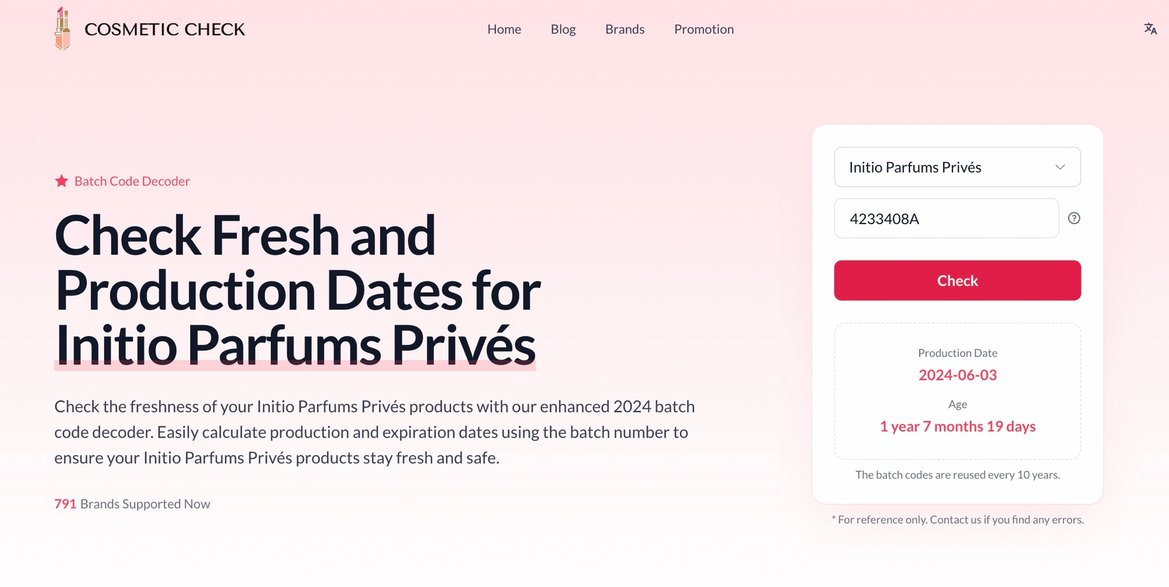1169x587 pixels.
Task: Click the main Check Fresh heading
Action: (x=297, y=290)
